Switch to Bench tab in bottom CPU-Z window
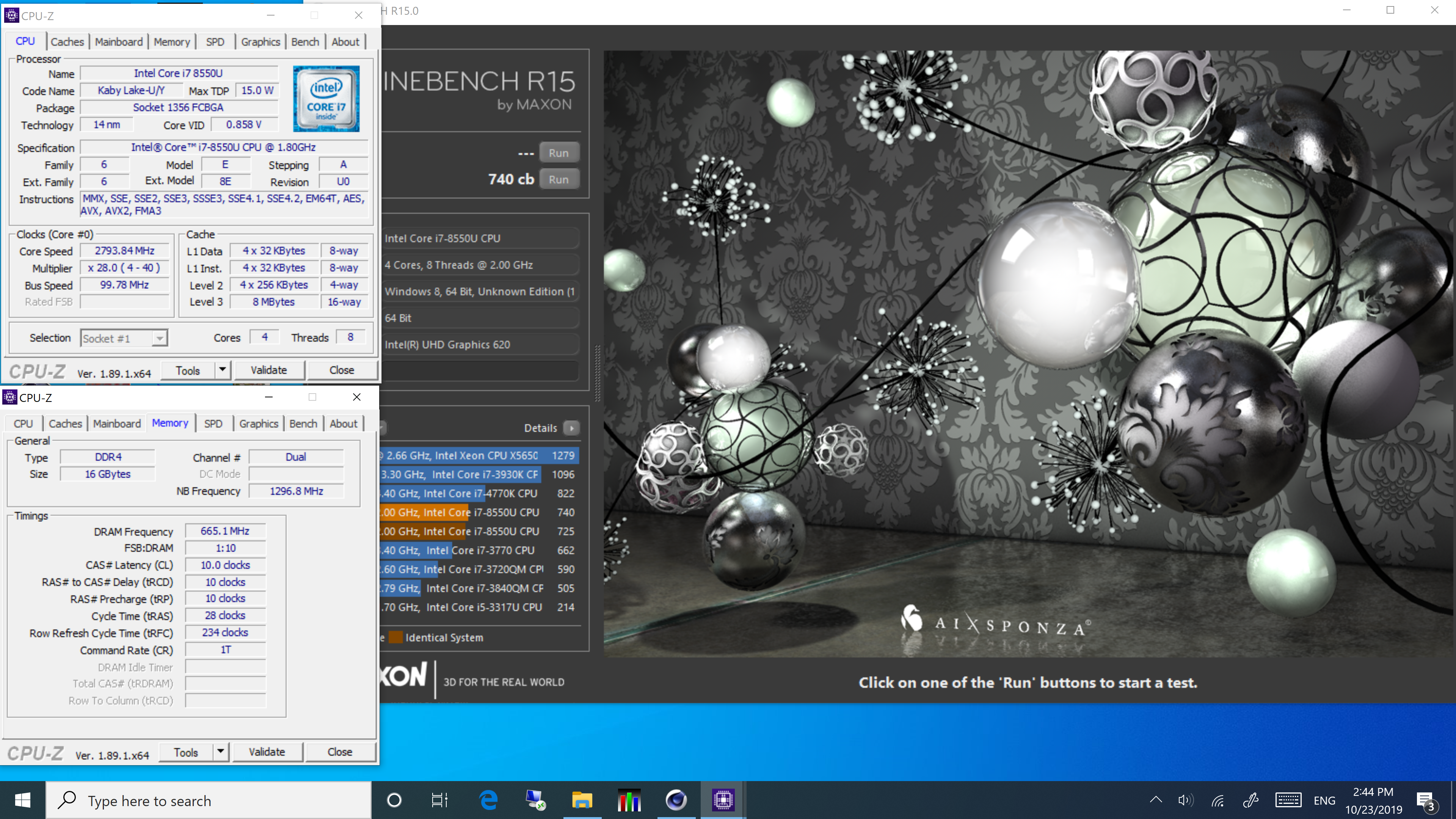 click(x=303, y=424)
